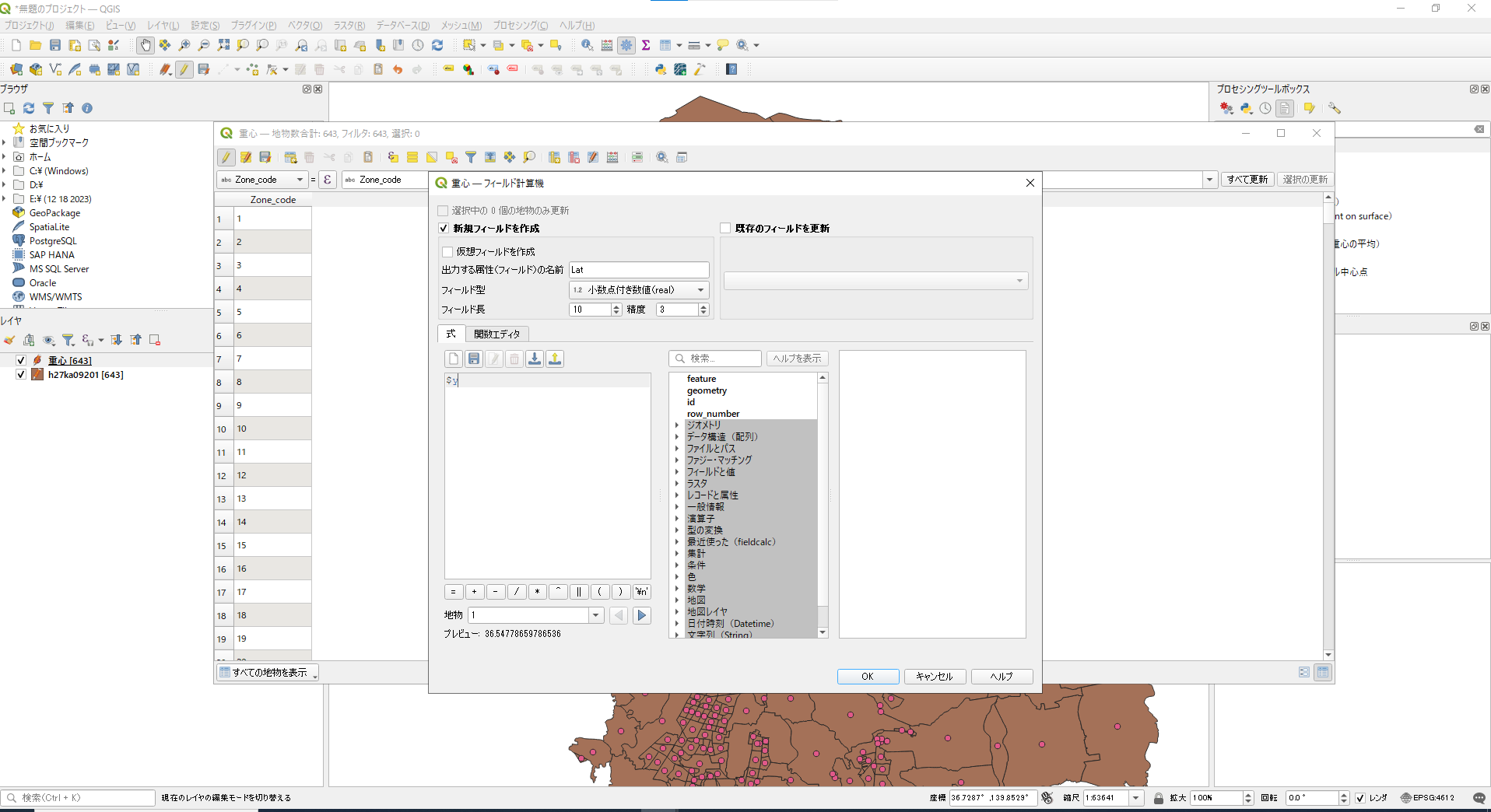Save the expression with the floppy disk icon
1491x812 pixels.
[x=474, y=359]
